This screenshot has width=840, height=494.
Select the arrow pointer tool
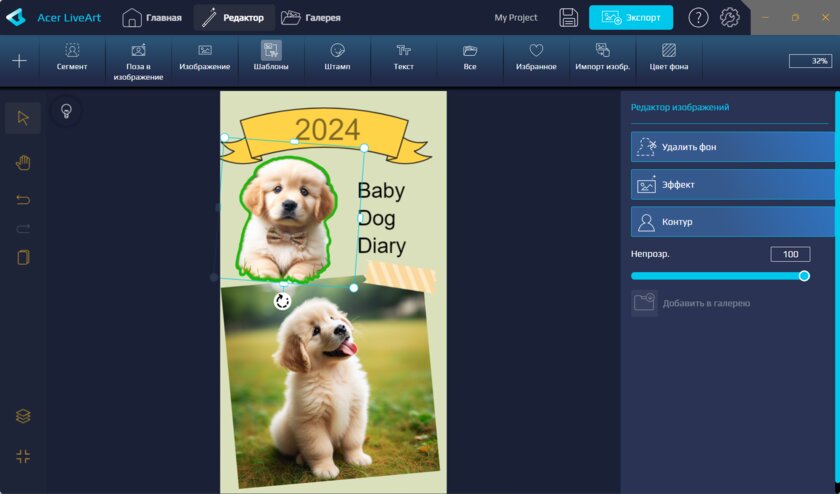coord(23,118)
